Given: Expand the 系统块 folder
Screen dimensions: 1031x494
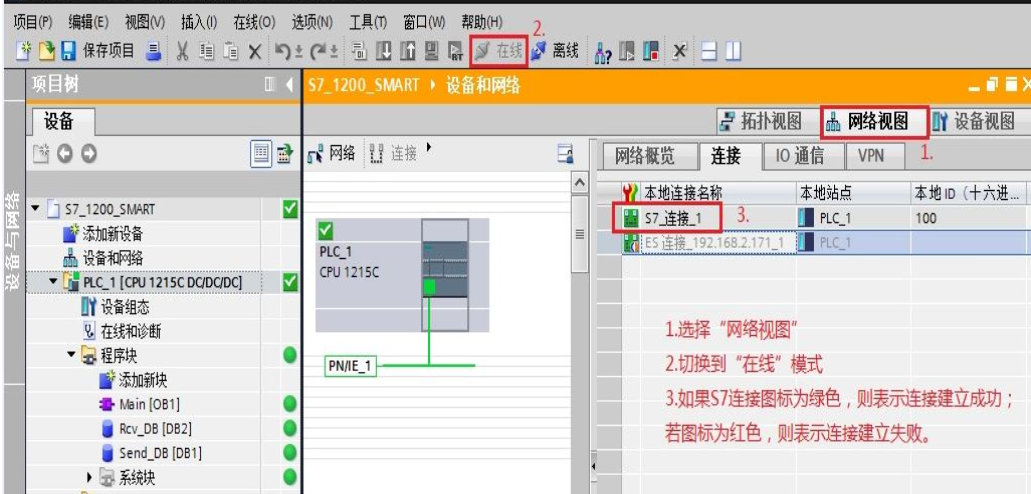Looking at the screenshot, I should pyautogui.click(x=89, y=477).
